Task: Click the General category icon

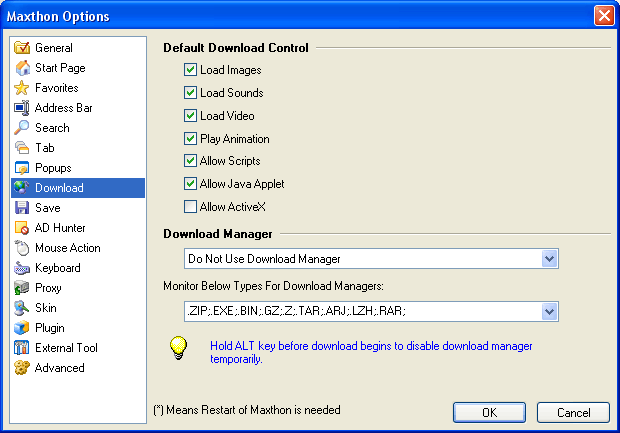Action: click(22, 48)
